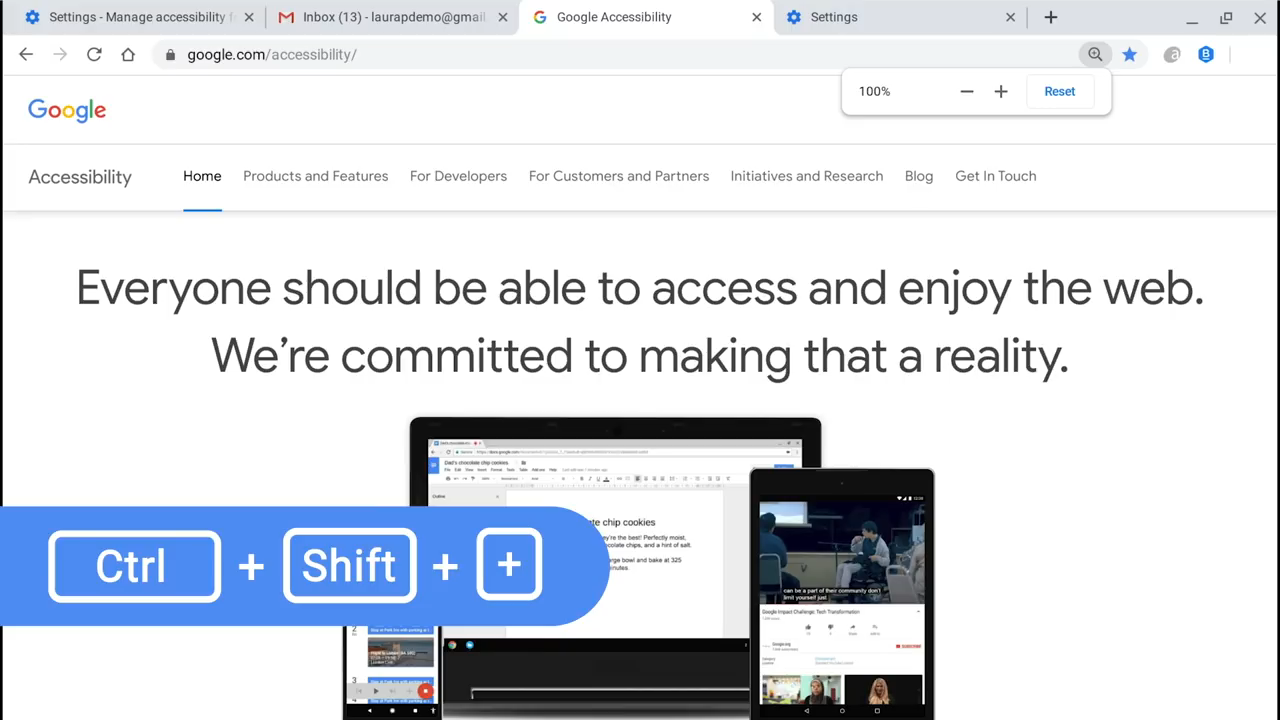Open Products and Features page
Screen dimensions: 1280x720
pyautogui.click(x=315, y=176)
